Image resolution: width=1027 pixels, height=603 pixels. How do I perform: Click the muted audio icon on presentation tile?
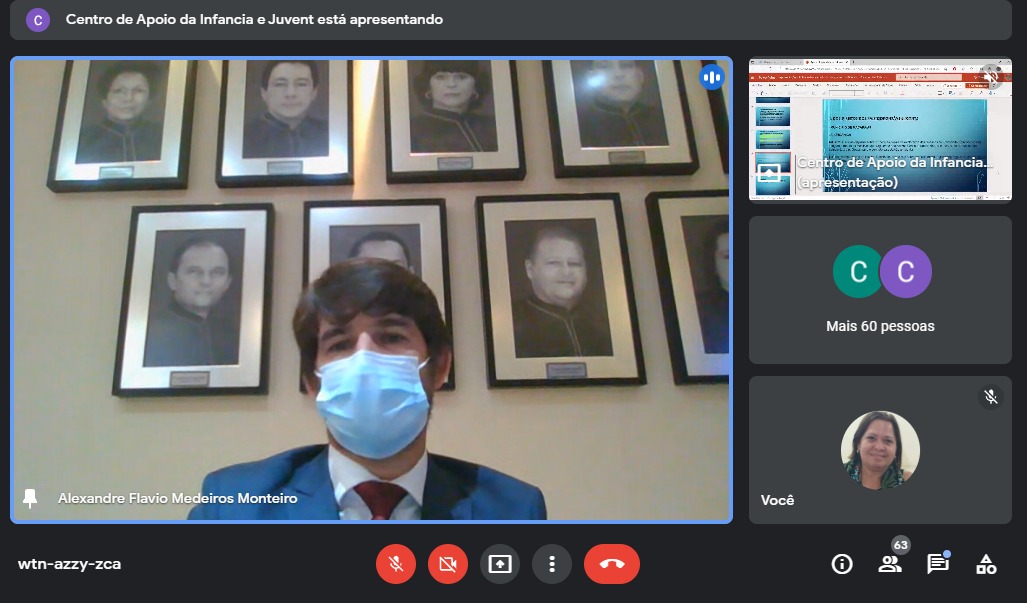[991, 77]
